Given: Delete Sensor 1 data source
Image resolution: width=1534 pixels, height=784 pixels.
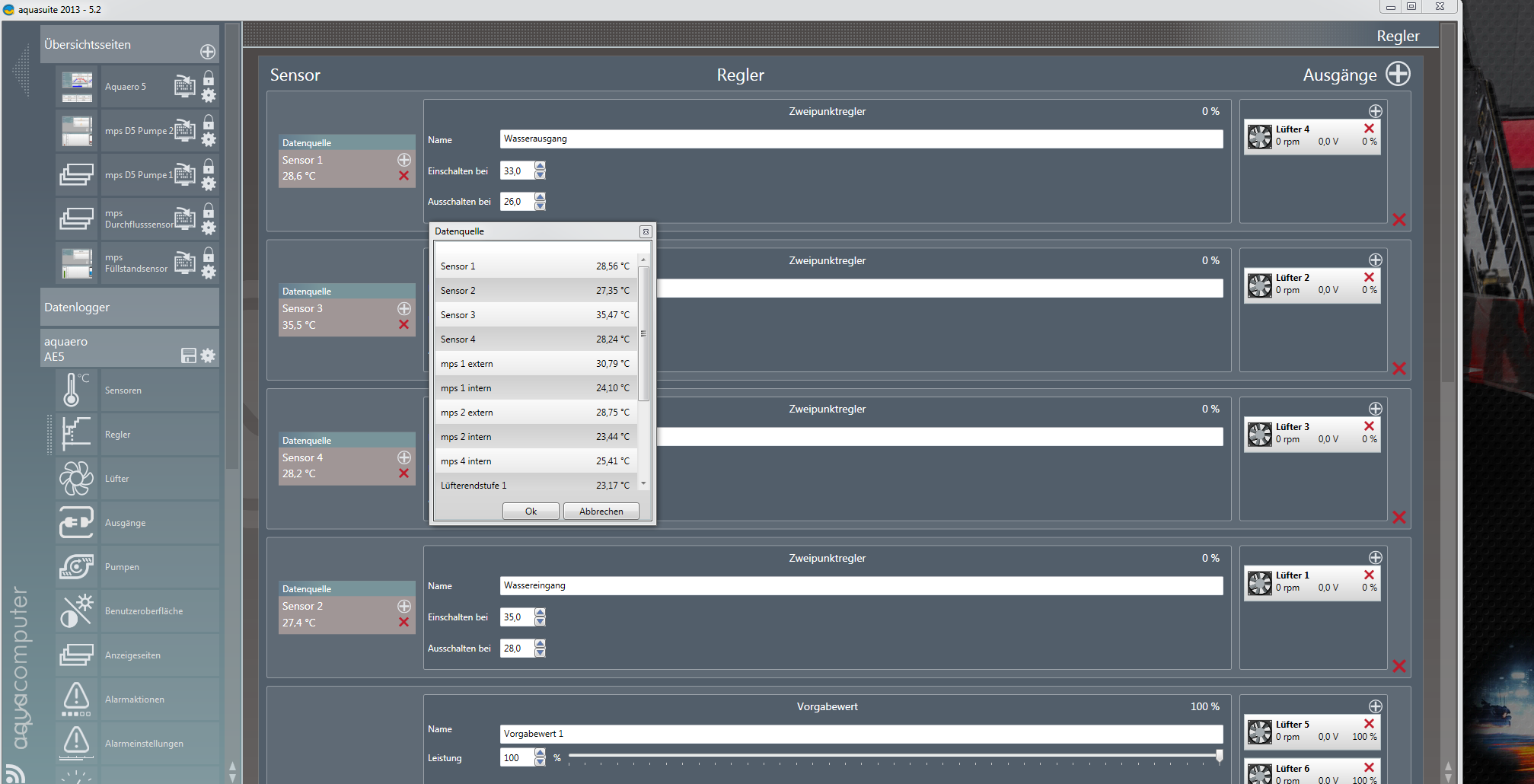Looking at the screenshot, I should (403, 176).
